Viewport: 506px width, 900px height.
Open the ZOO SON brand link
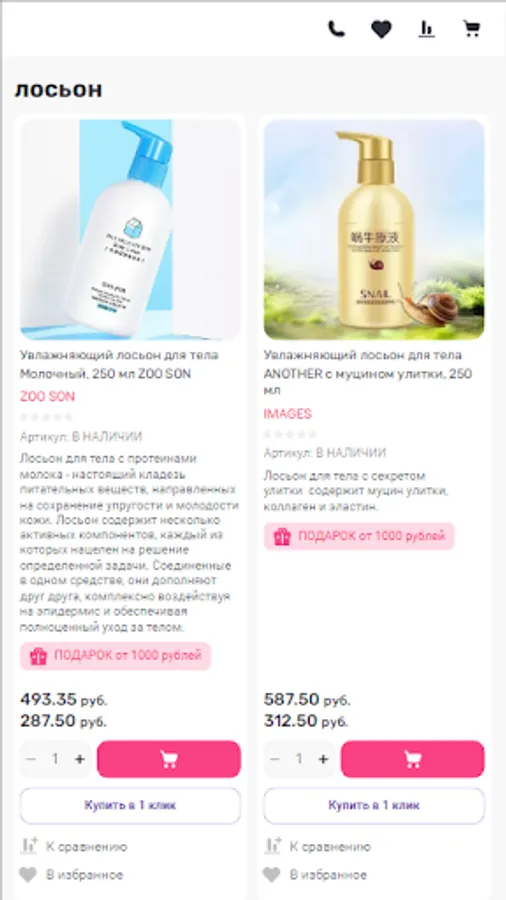click(x=47, y=397)
